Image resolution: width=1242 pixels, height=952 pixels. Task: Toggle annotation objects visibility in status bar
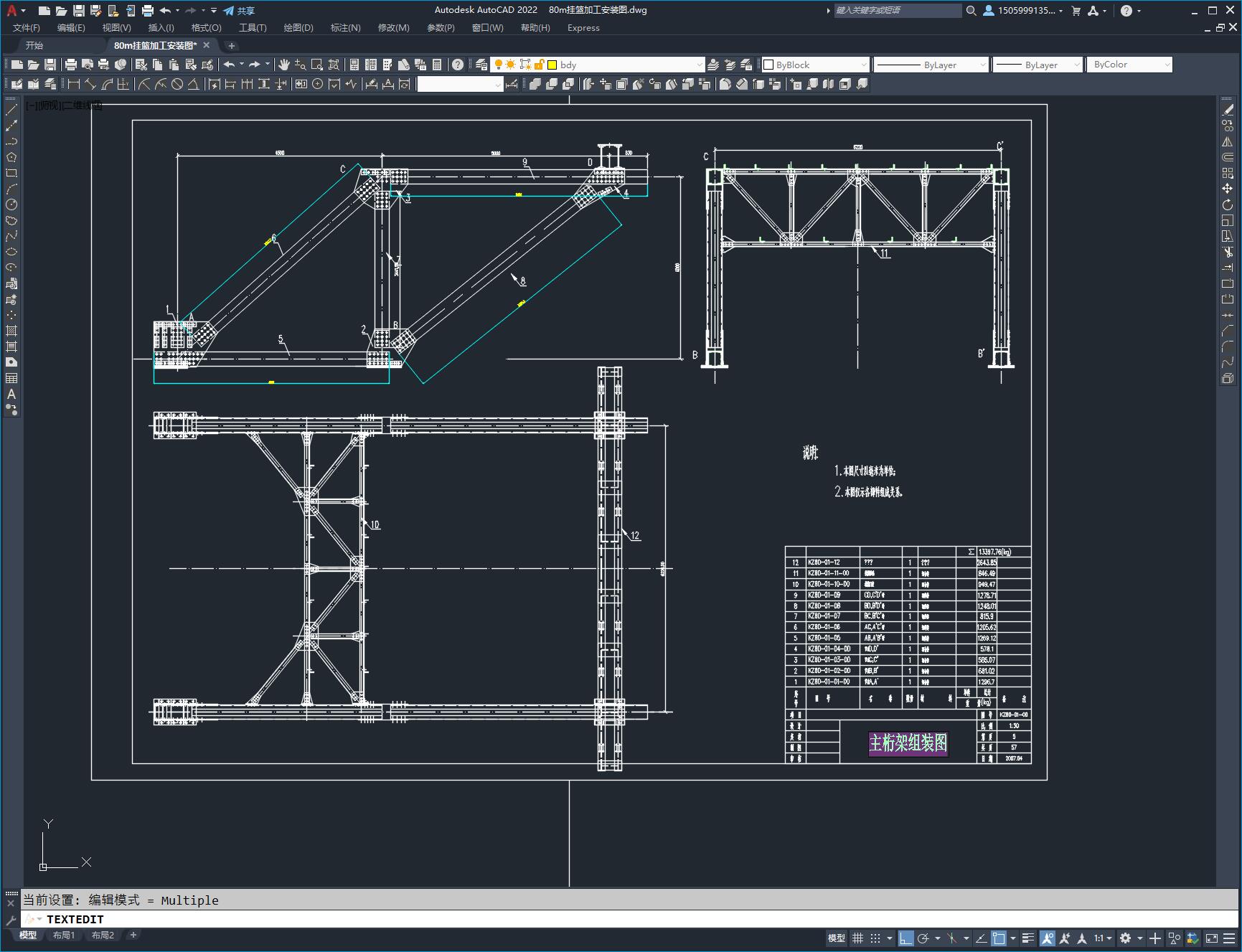tap(1048, 938)
